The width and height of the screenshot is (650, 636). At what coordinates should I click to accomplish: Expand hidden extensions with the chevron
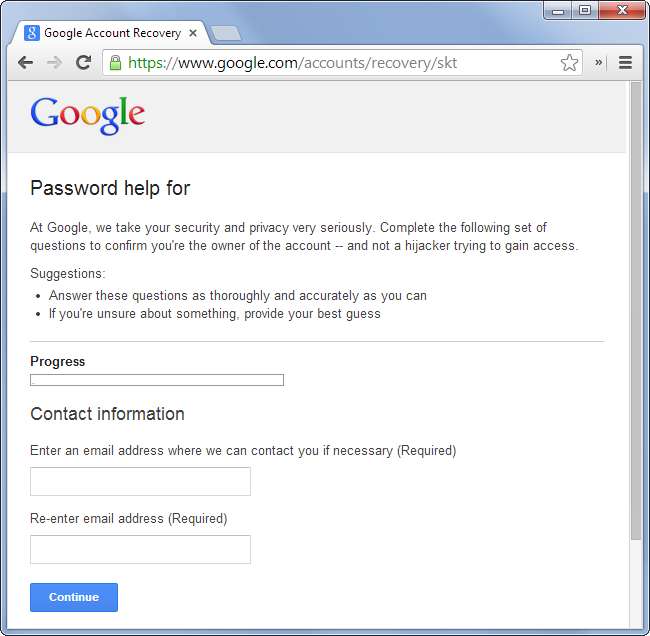pyautogui.click(x=599, y=62)
